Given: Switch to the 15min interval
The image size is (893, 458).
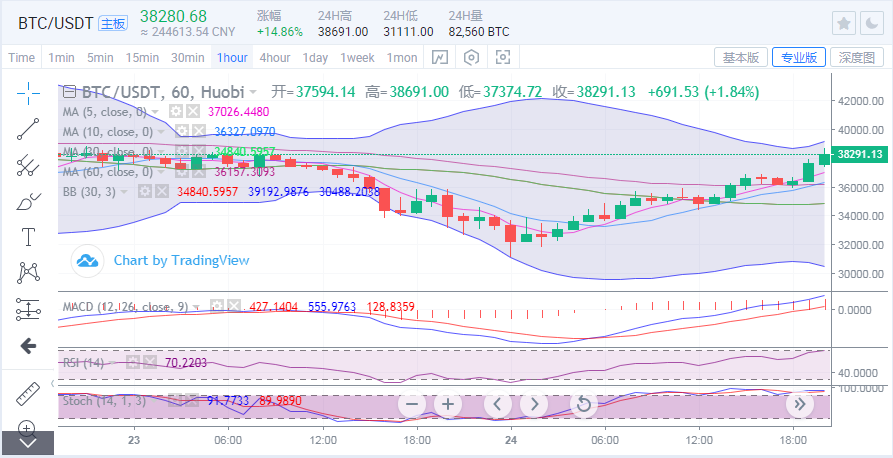Looking at the screenshot, I should 142,58.
